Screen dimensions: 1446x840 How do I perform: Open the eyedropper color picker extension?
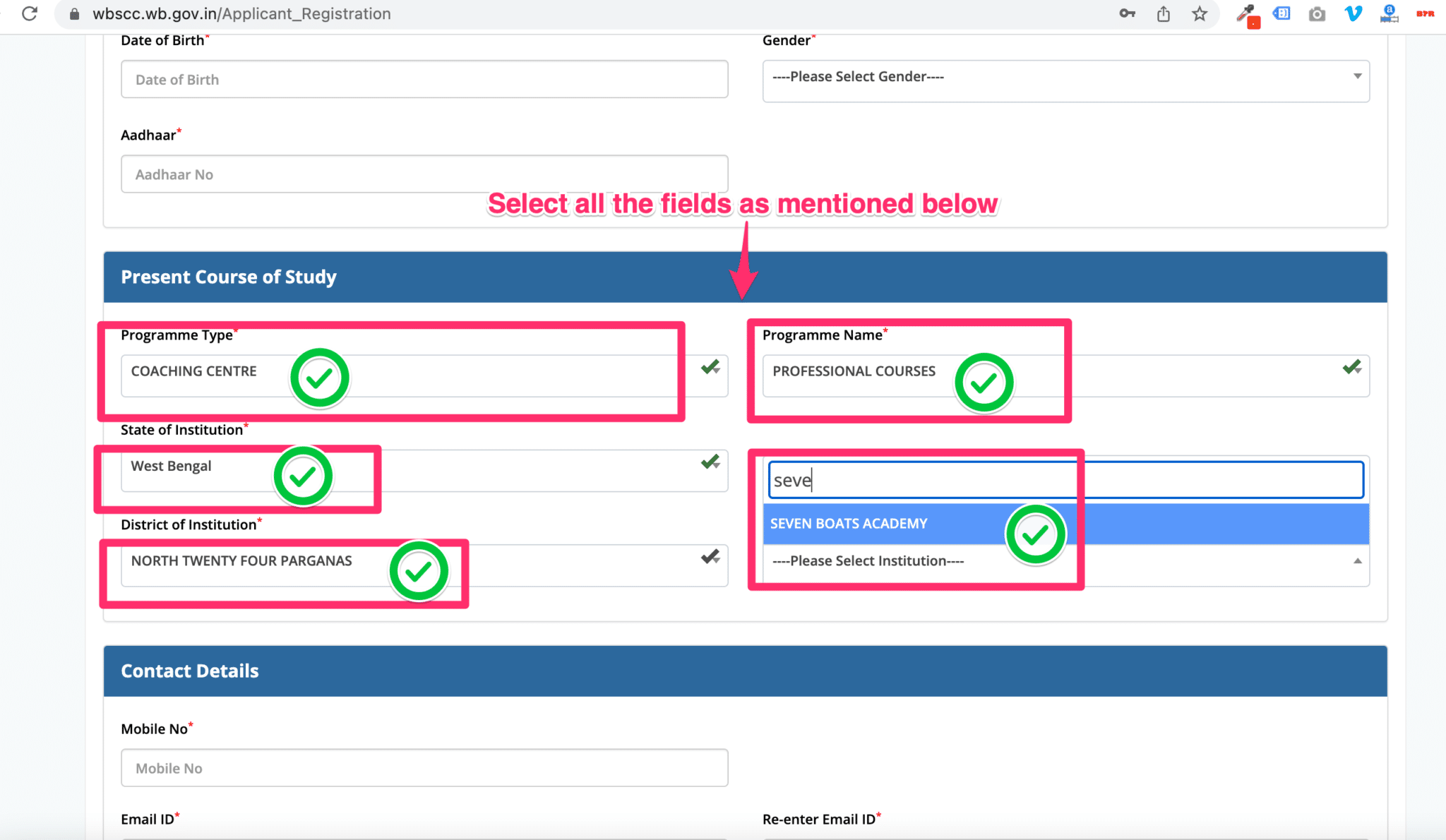[x=1246, y=14]
